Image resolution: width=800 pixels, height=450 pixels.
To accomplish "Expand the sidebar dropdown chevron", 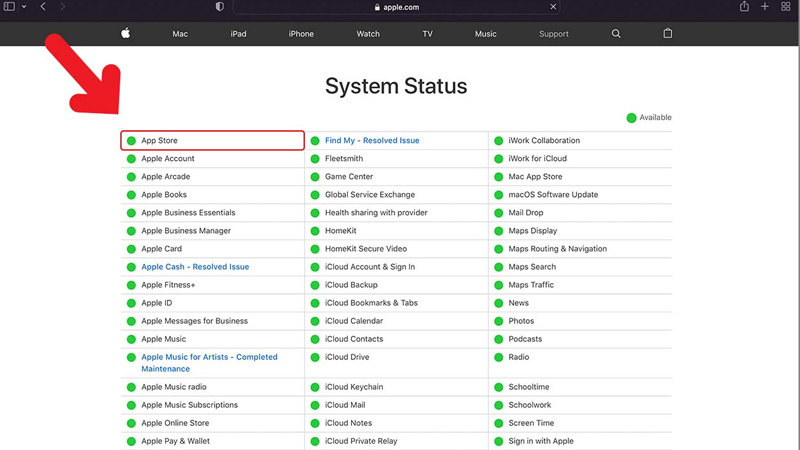I will click(x=24, y=7).
